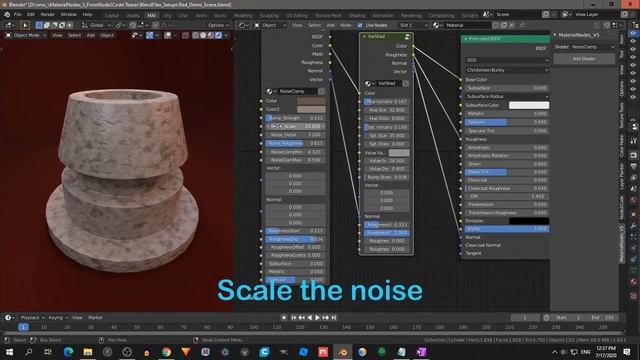Open the Render menu
The image size is (640, 360).
47,14
